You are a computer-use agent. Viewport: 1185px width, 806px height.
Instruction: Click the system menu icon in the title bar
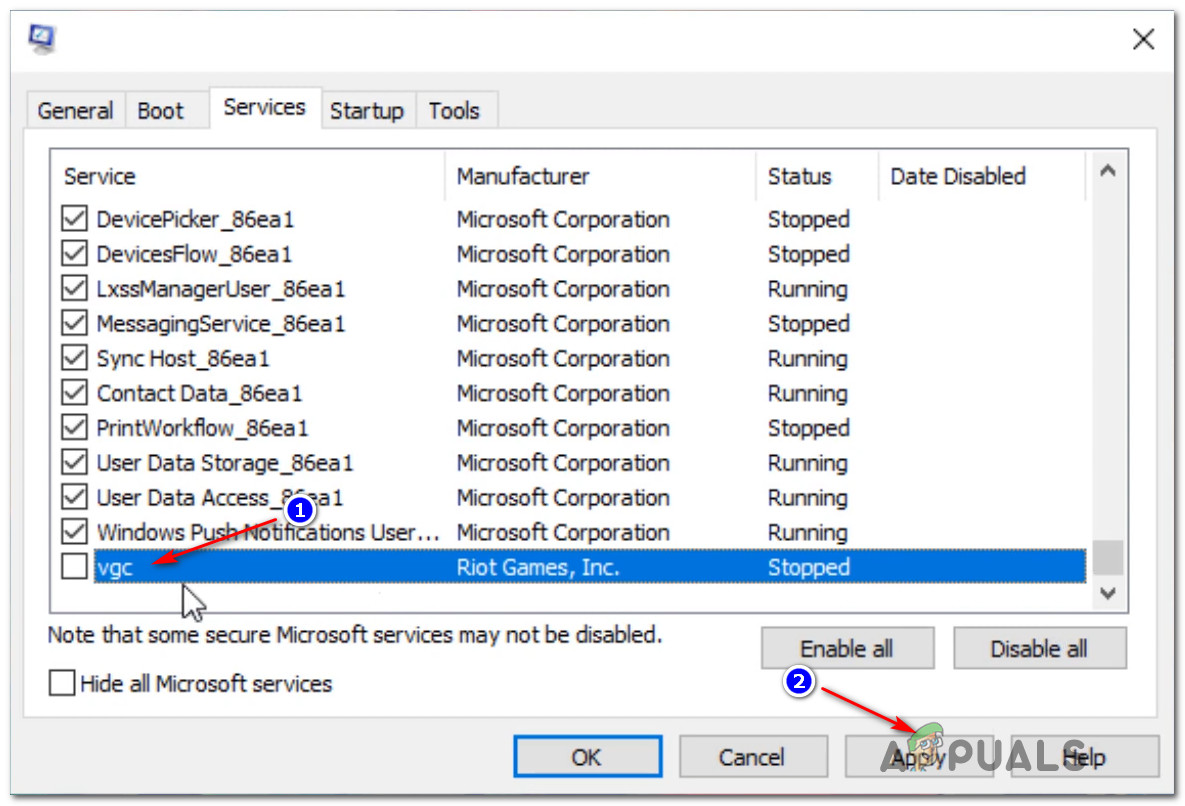42,38
